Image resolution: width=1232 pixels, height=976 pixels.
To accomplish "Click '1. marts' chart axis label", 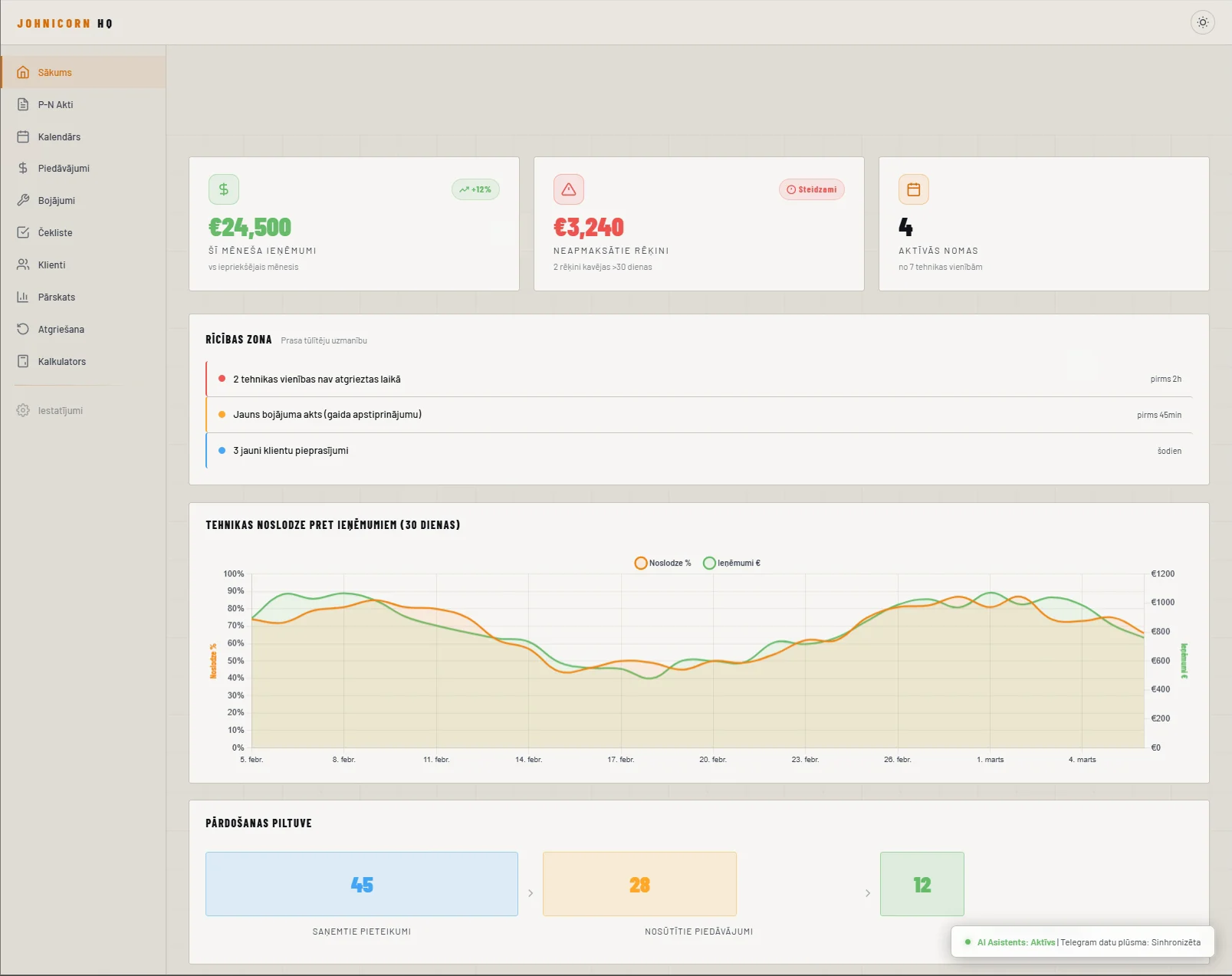I will tap(991, 760).
